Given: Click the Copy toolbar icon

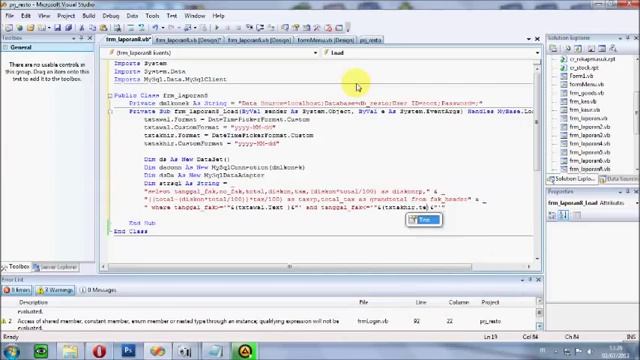Looking at the screenshot, I should pyautogui.click(x=92, y=28).
